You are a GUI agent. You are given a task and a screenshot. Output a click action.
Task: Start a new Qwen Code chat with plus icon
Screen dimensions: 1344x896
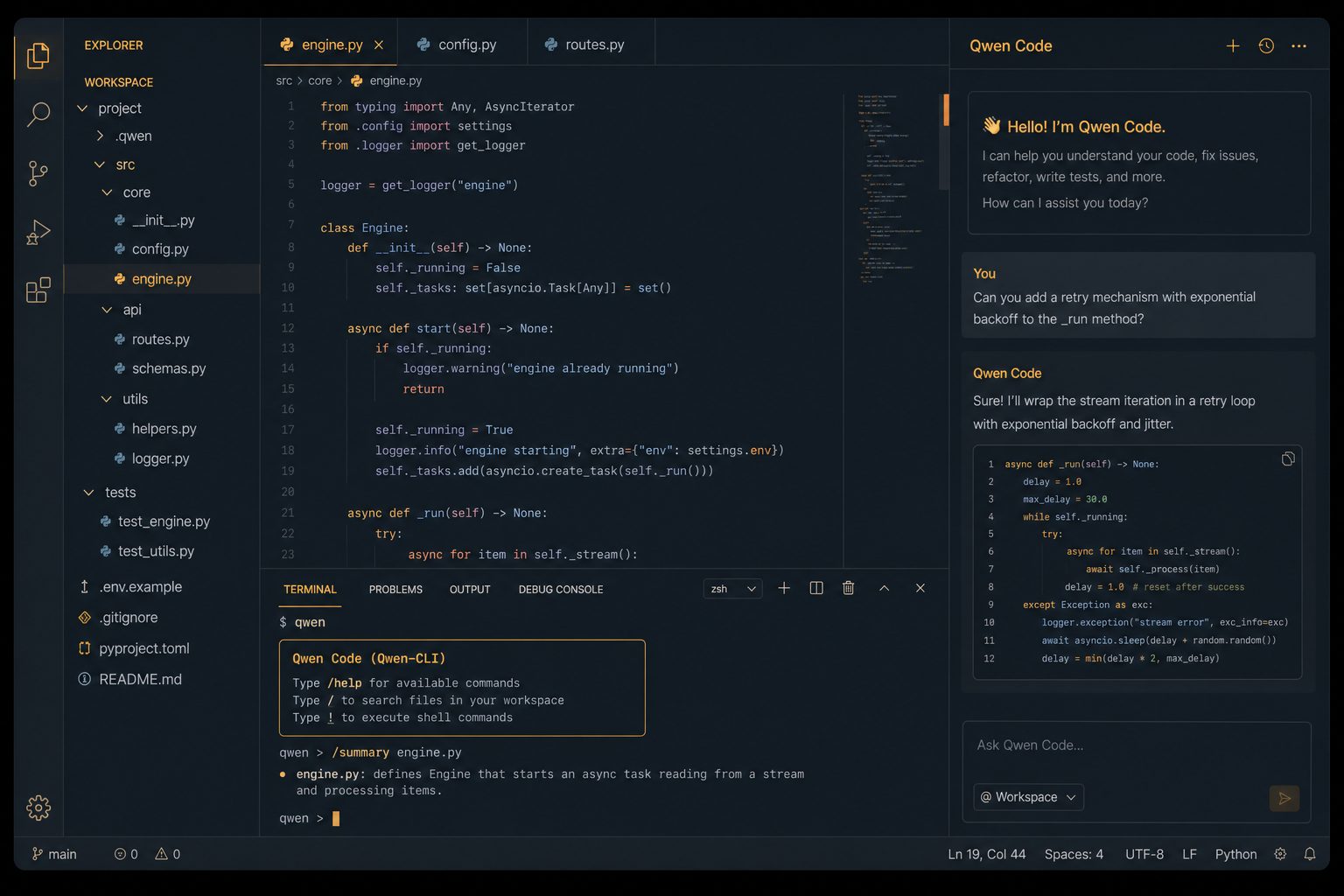1233,45
